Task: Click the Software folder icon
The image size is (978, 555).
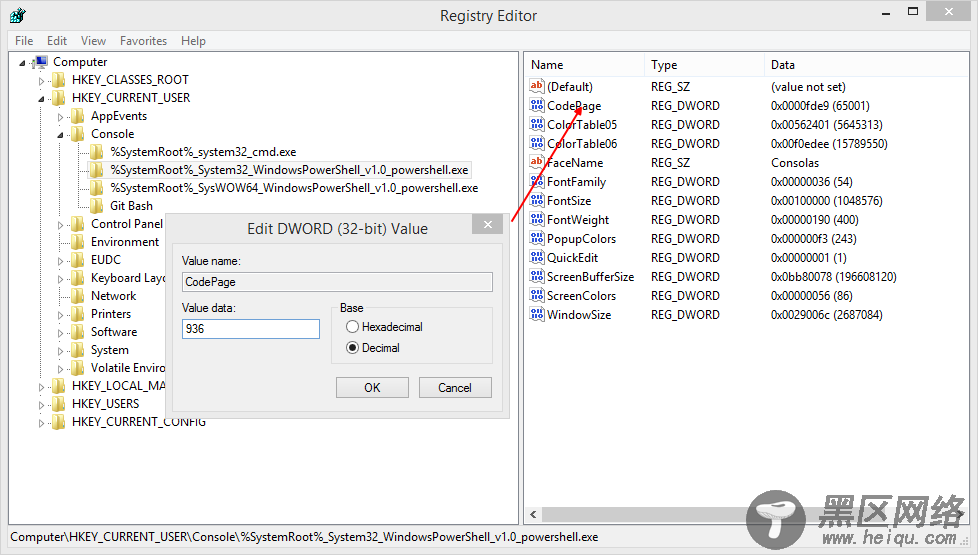Action: (x=78, y=332)
